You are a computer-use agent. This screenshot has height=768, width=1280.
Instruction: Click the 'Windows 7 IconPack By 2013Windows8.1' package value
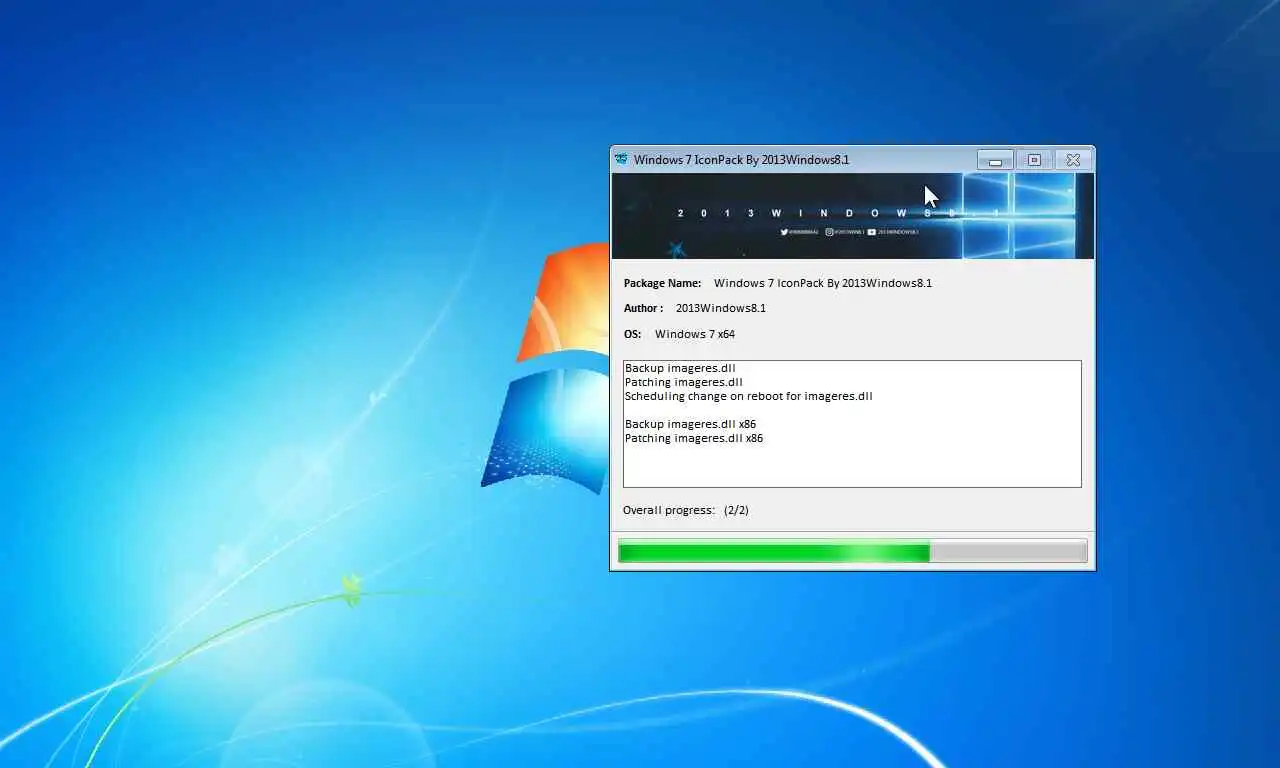pyautogui.click(x=823, y=283)
